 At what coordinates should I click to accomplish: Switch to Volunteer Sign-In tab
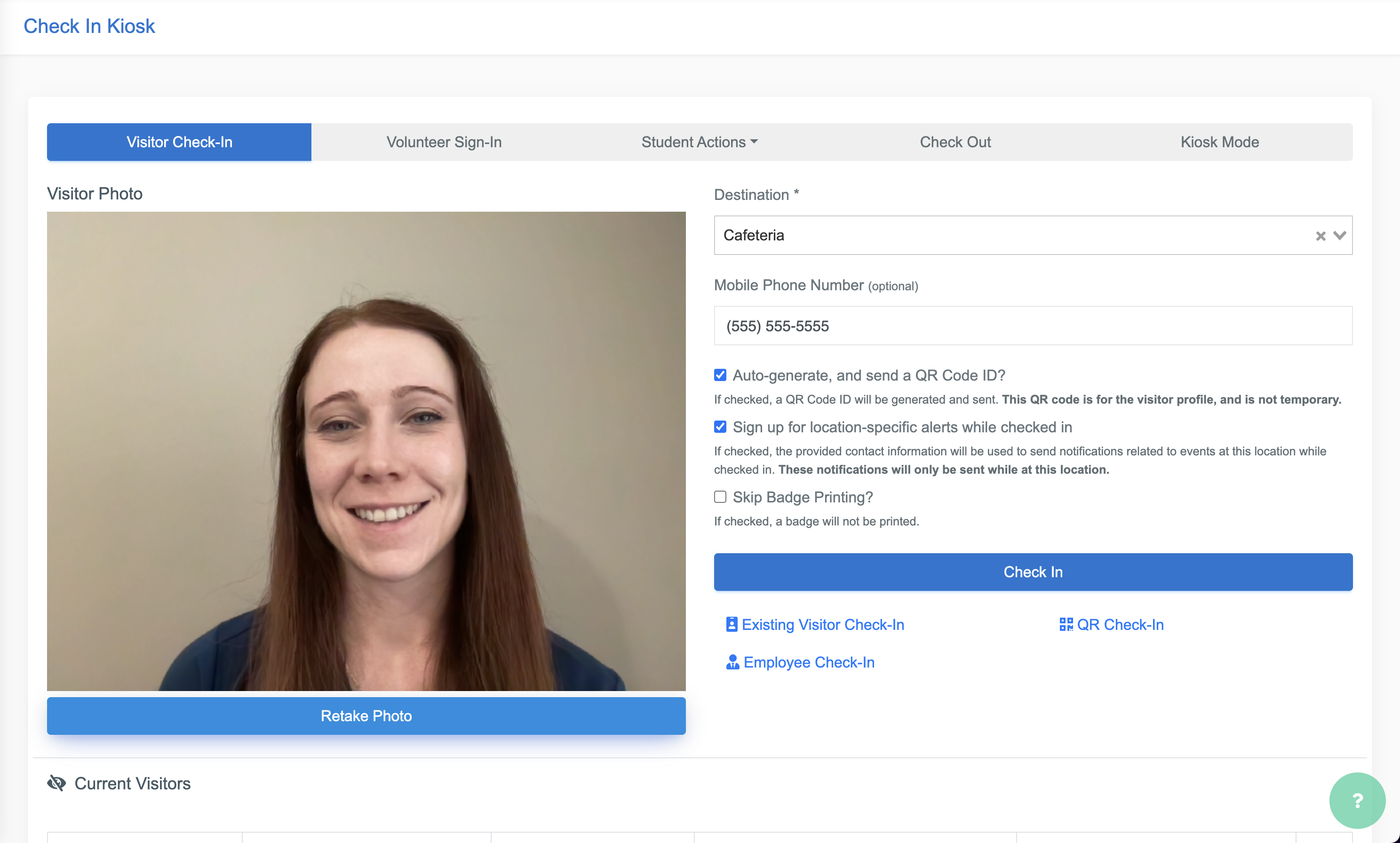(444, 142)
